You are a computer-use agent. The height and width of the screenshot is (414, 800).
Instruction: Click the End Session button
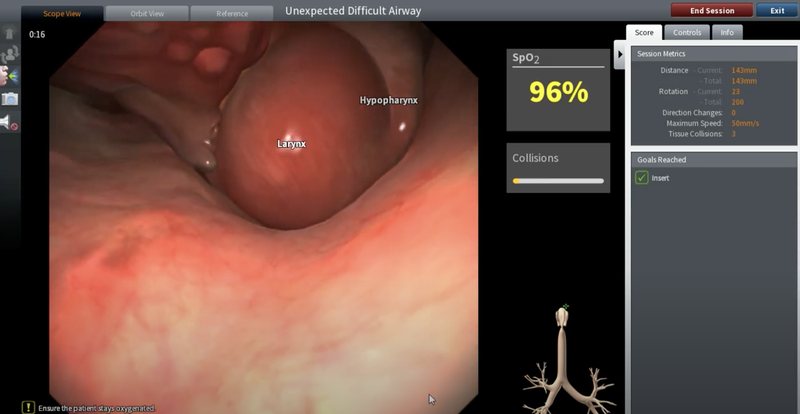712,11
